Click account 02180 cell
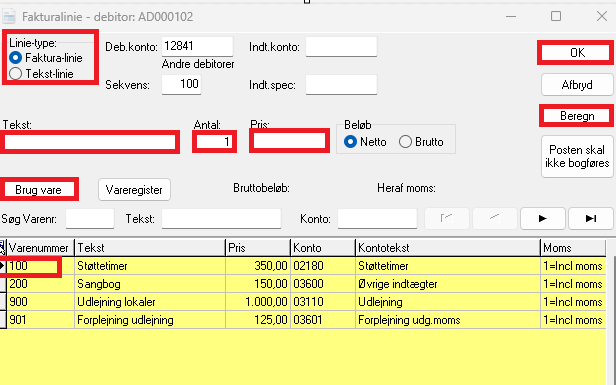The width and height of the screenshot is (616, 385). (x=323, y=266)
